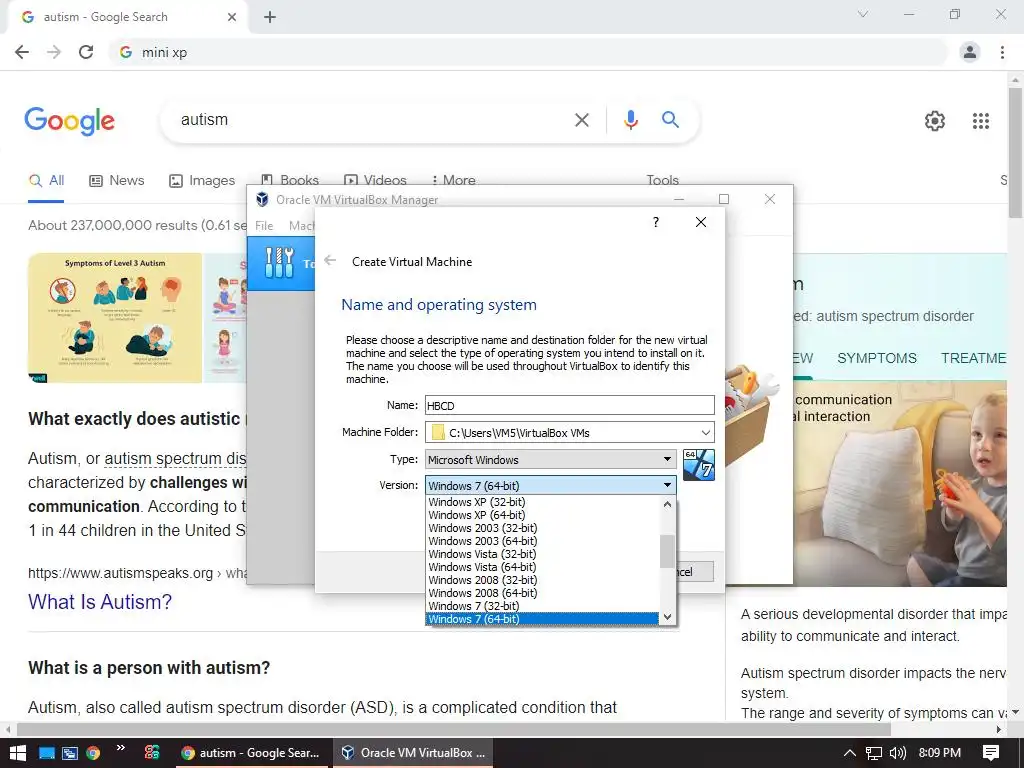Click the pinned Chrome icon in quick launch
1024x768 pixels.
[93, 753]
